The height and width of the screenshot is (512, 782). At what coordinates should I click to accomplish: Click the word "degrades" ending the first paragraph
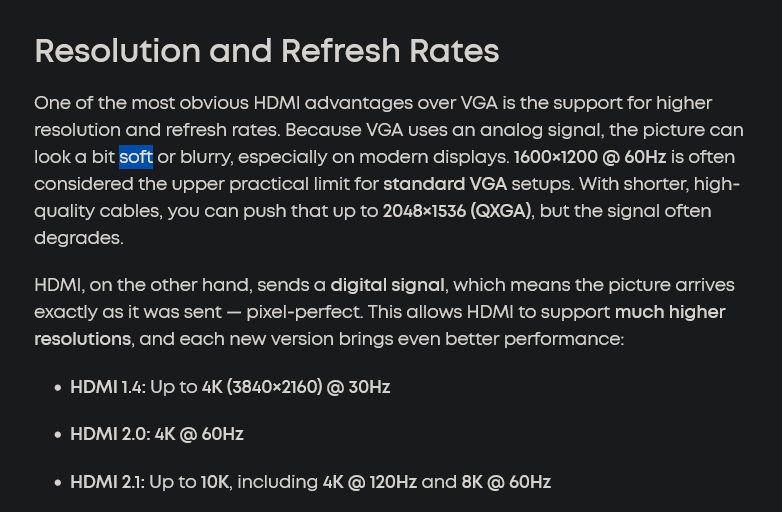tap(77, 238)
